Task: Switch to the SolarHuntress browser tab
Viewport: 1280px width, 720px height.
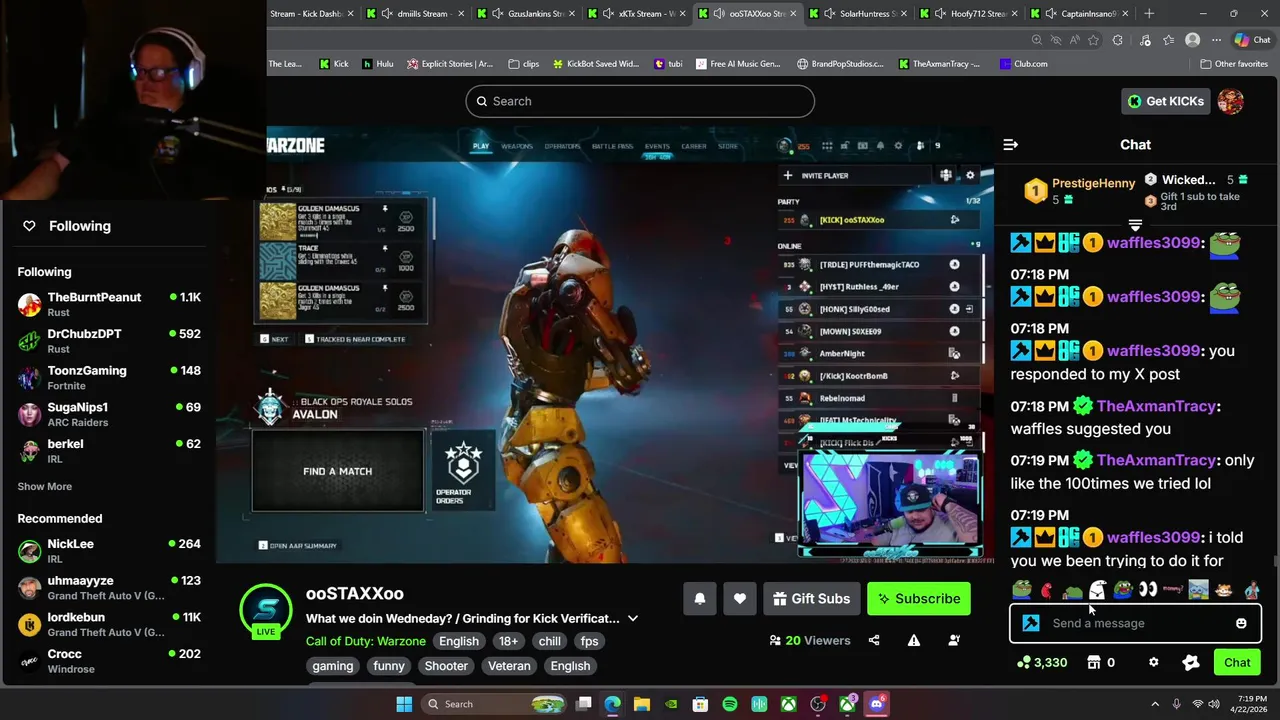Action: pyautogui.click(x=860, y=13)
